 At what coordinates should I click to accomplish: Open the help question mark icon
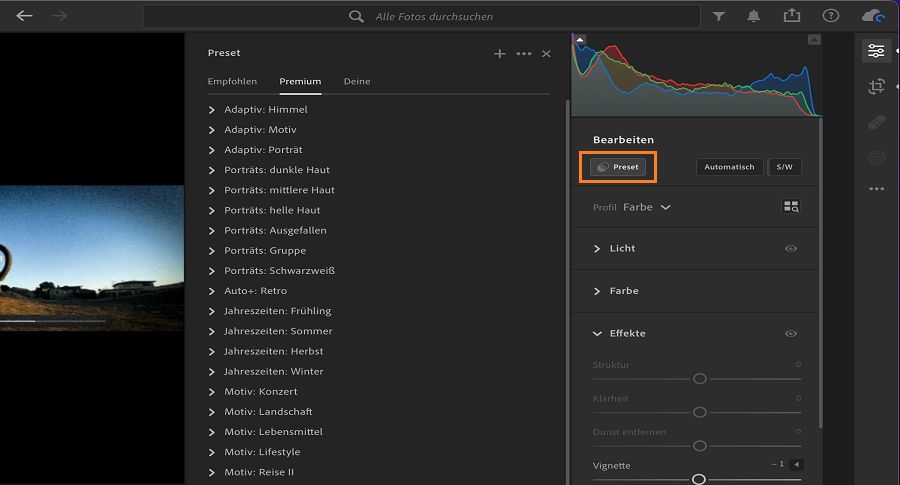click(x=831, y=16)
